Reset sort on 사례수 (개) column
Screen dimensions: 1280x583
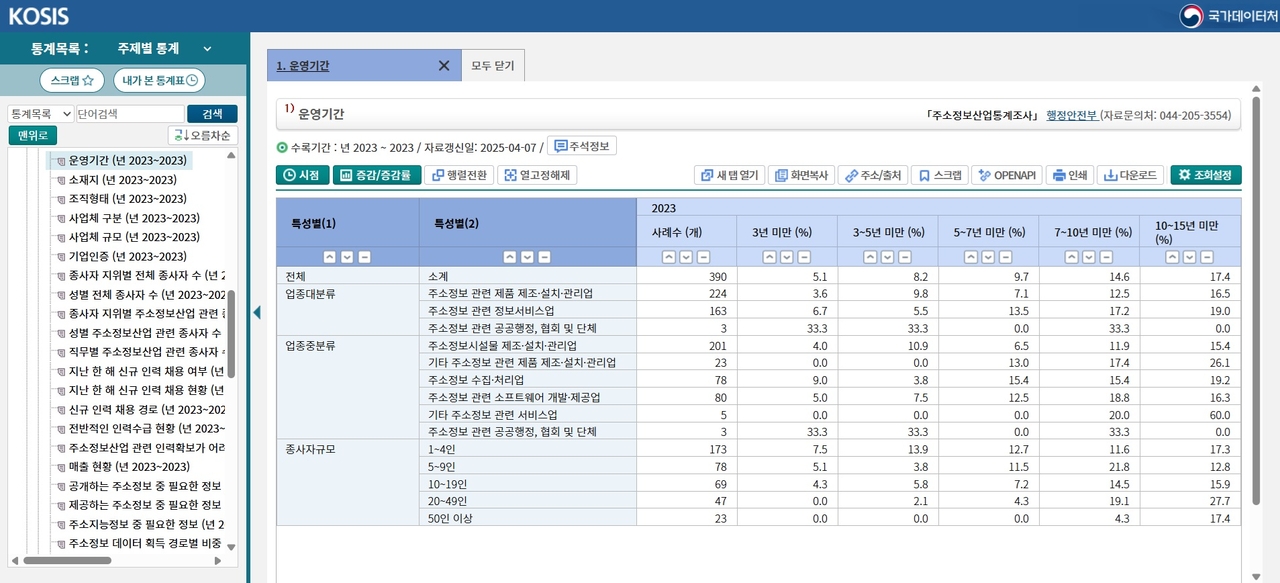coord(702,257)
